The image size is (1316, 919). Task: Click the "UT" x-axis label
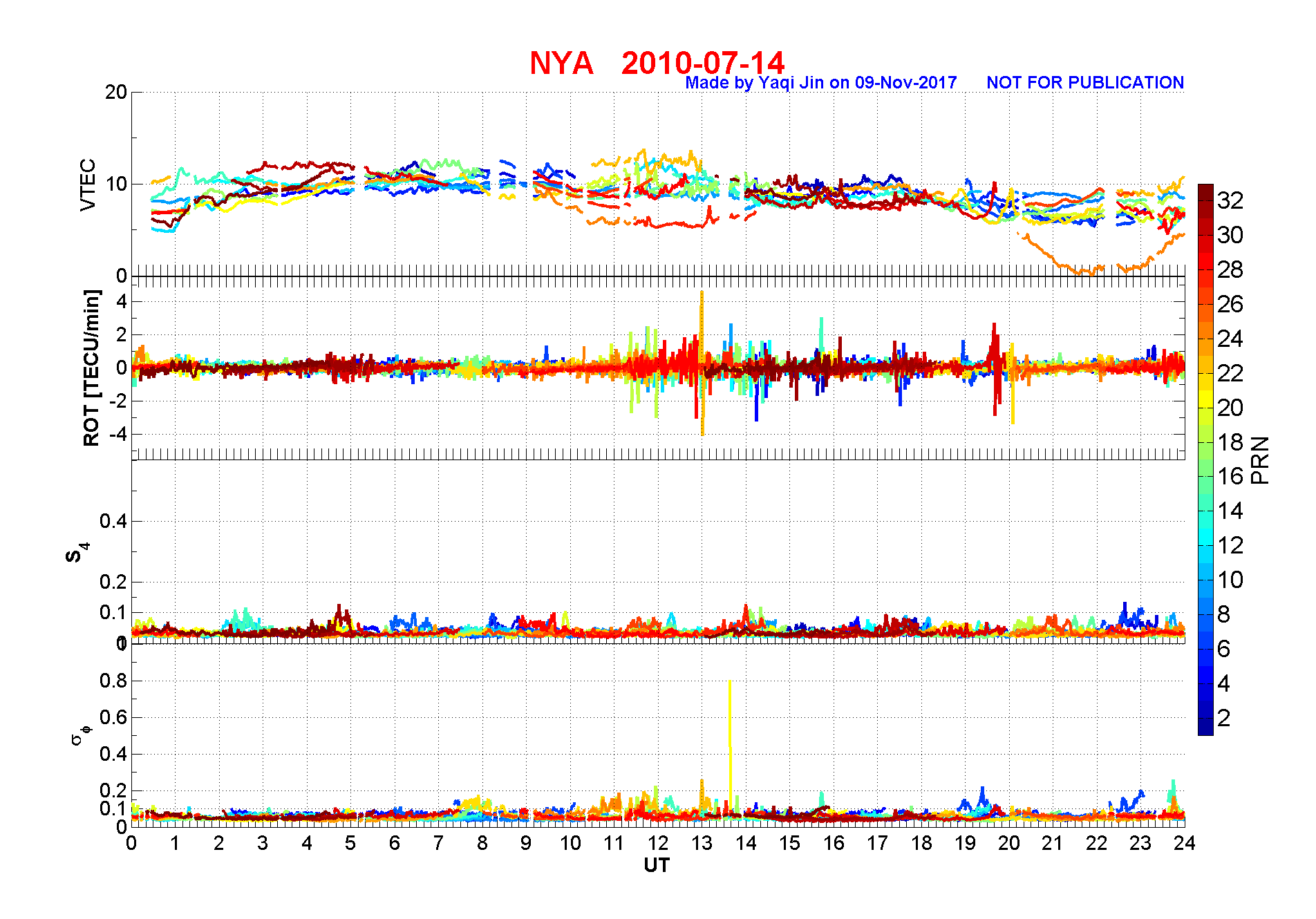(657, 865)
